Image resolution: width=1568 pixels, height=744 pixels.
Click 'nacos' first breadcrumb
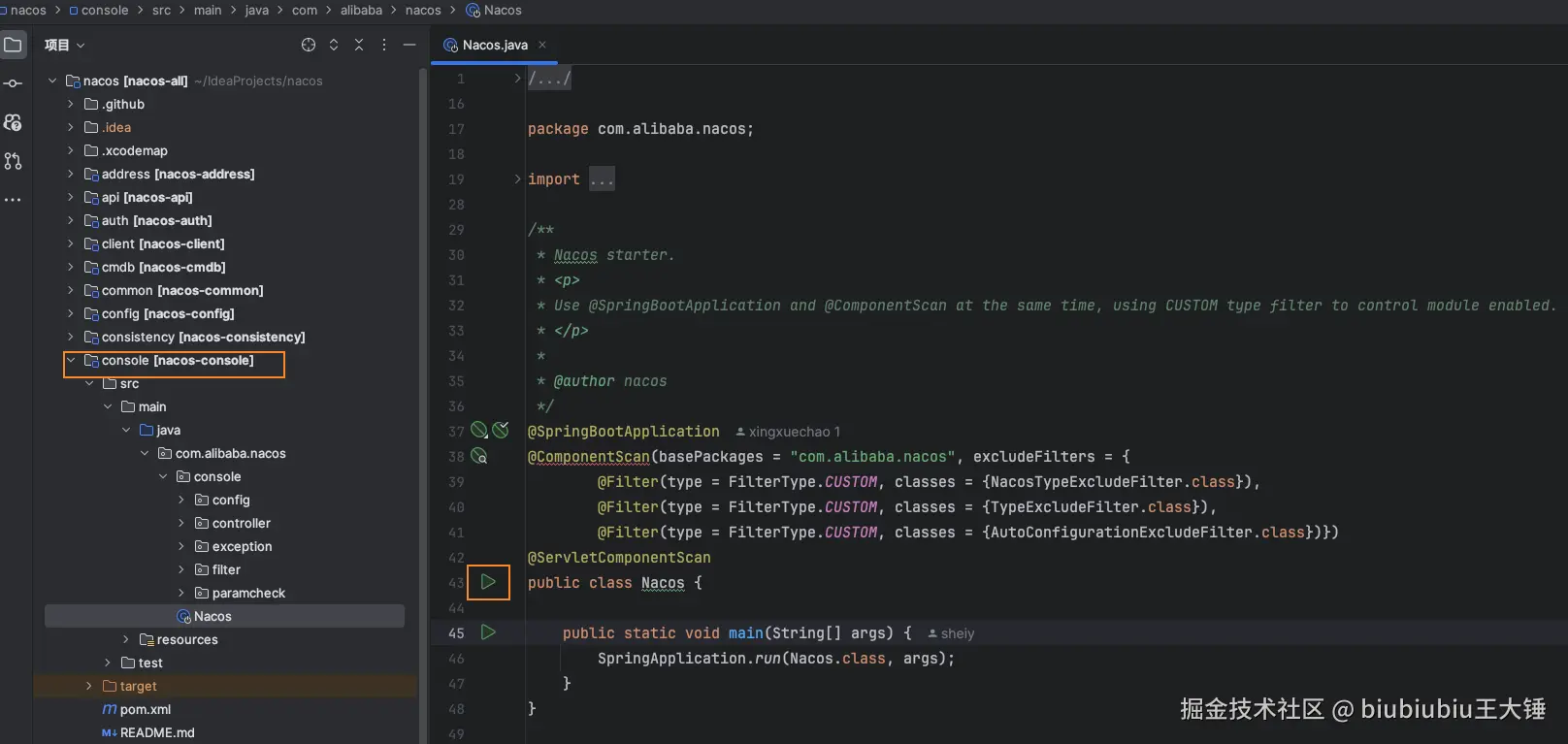click(28, 10)
